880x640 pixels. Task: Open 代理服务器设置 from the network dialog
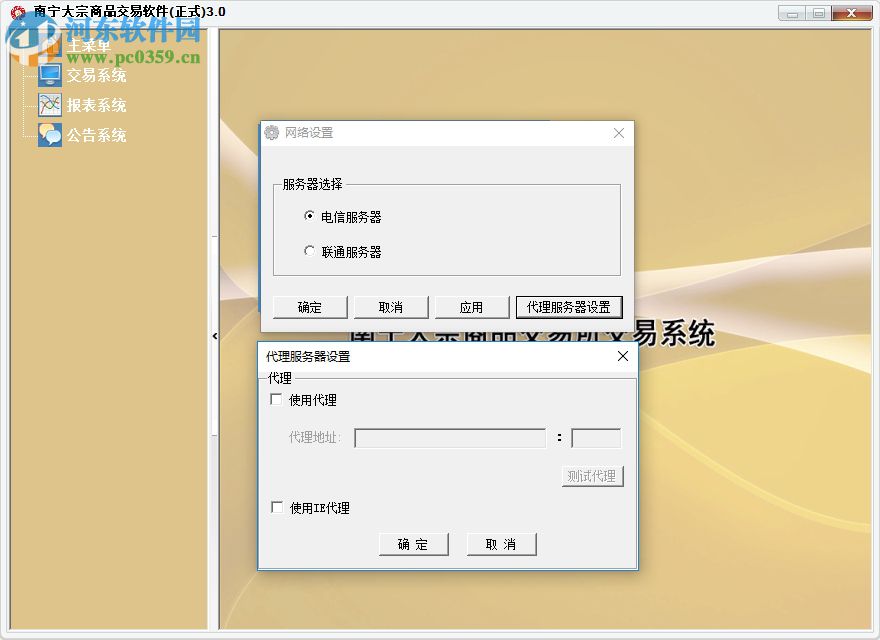click(x=569, y=307)
